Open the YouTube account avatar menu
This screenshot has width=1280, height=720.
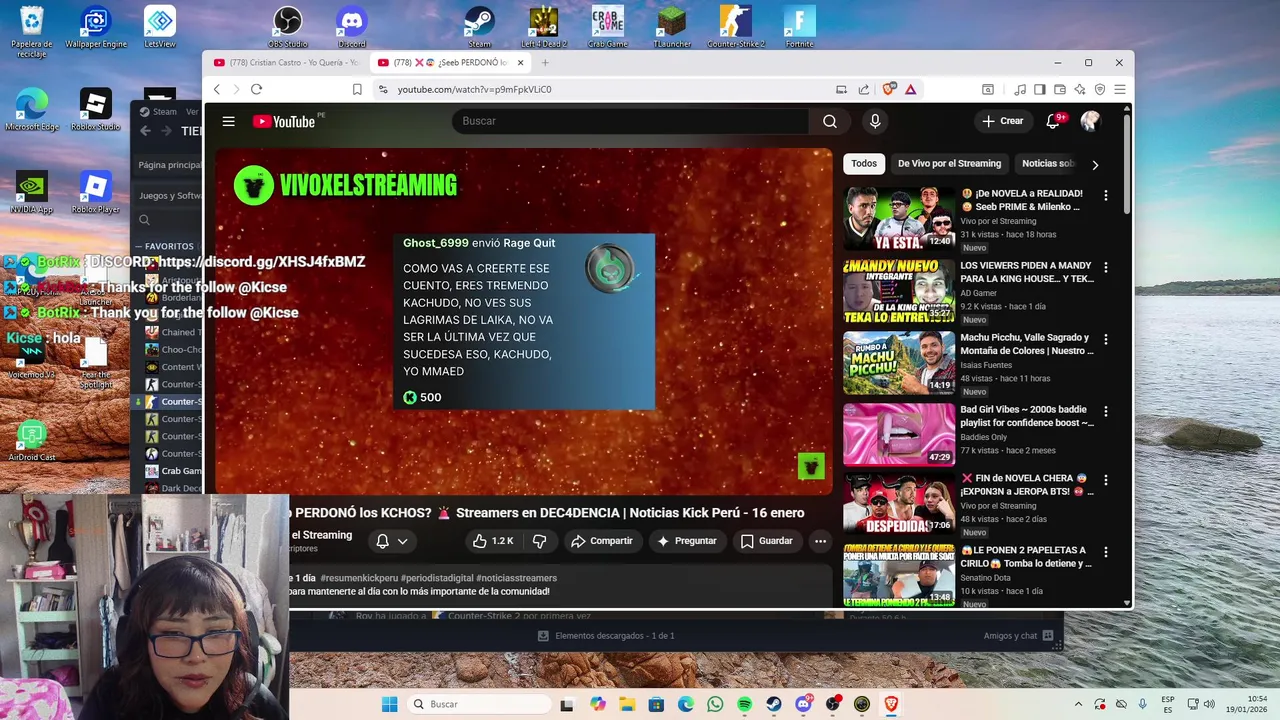(1090, 121)
